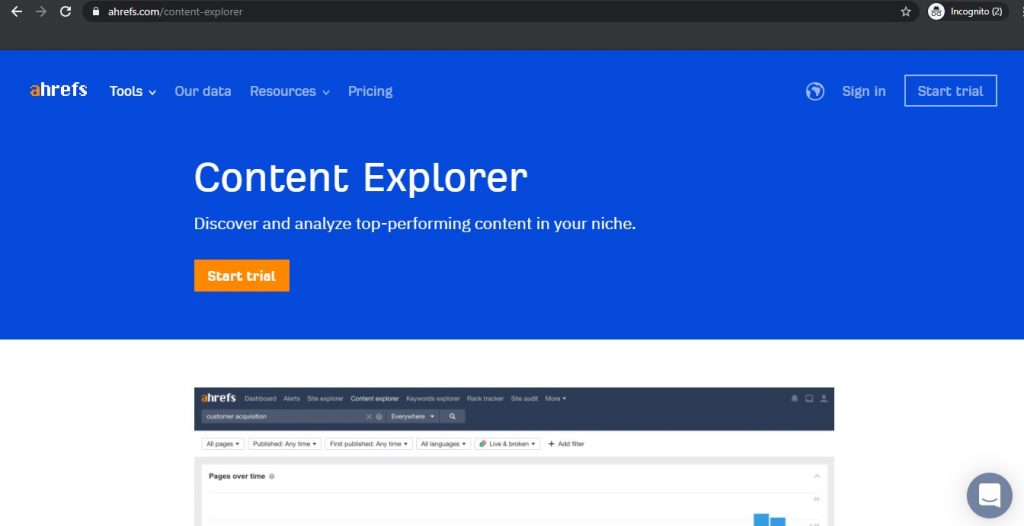Select Alerts in the product screenshot nav
1024x526 pixels.
[x=292, y=399]
